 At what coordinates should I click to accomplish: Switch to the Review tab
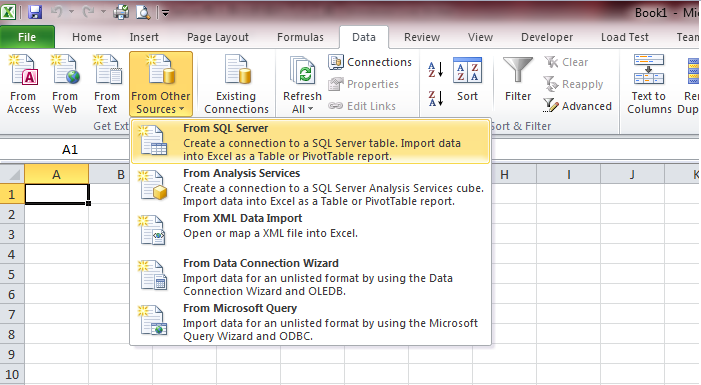pos(422,37)
